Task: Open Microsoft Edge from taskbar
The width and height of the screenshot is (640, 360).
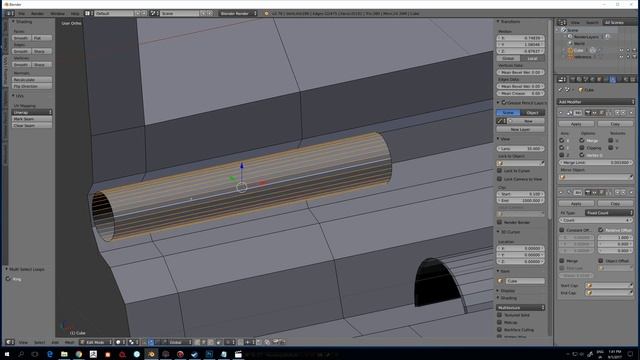Action: 49,354
